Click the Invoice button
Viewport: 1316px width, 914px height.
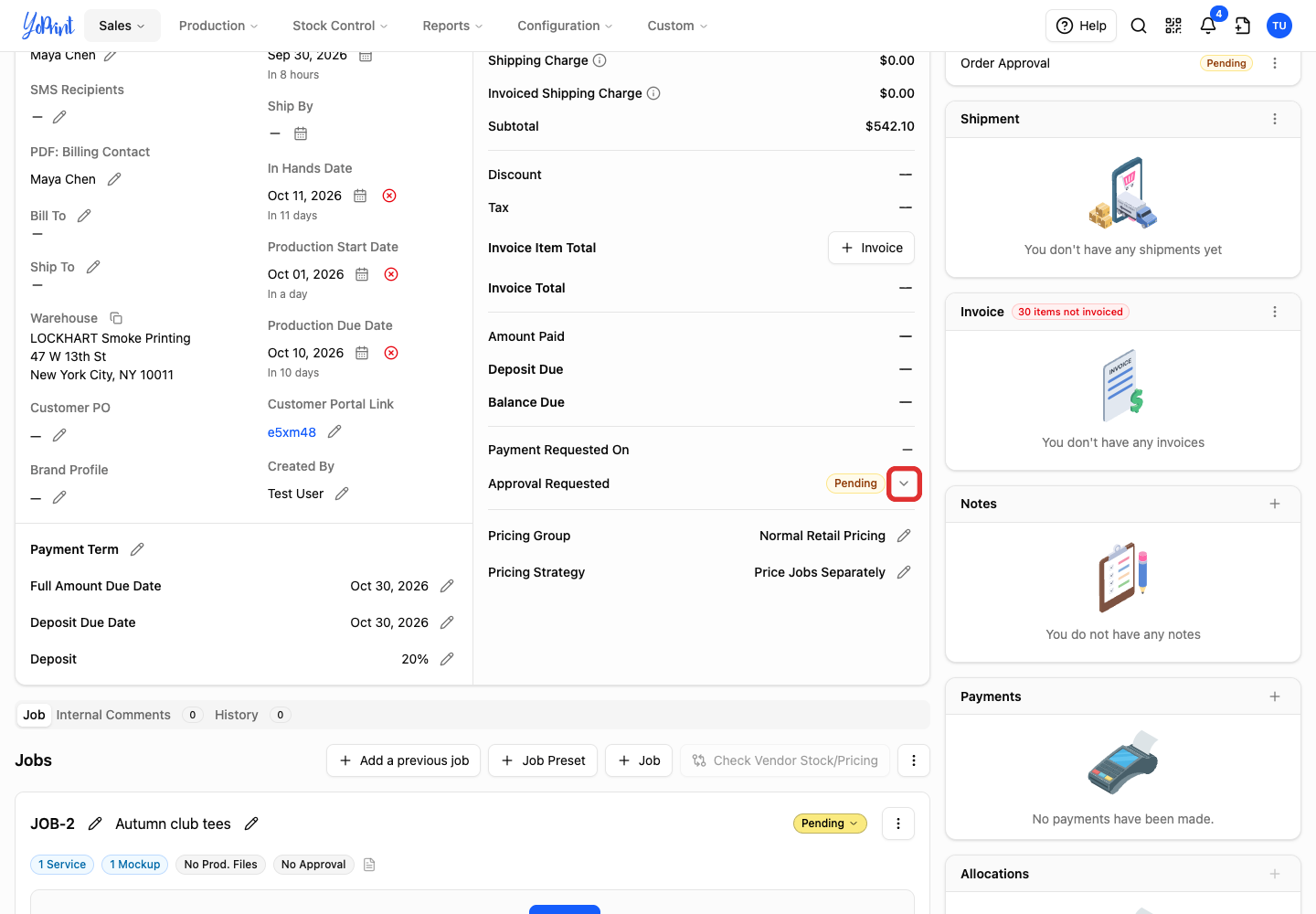tap(871, 248)
